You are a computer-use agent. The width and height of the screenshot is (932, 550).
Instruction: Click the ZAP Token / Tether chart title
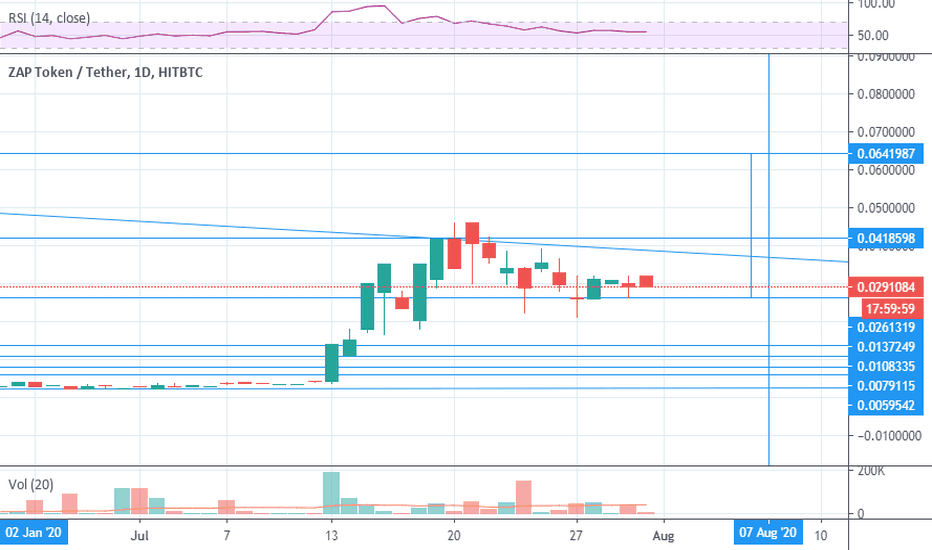pyautogui.click(x=105, y=73)
